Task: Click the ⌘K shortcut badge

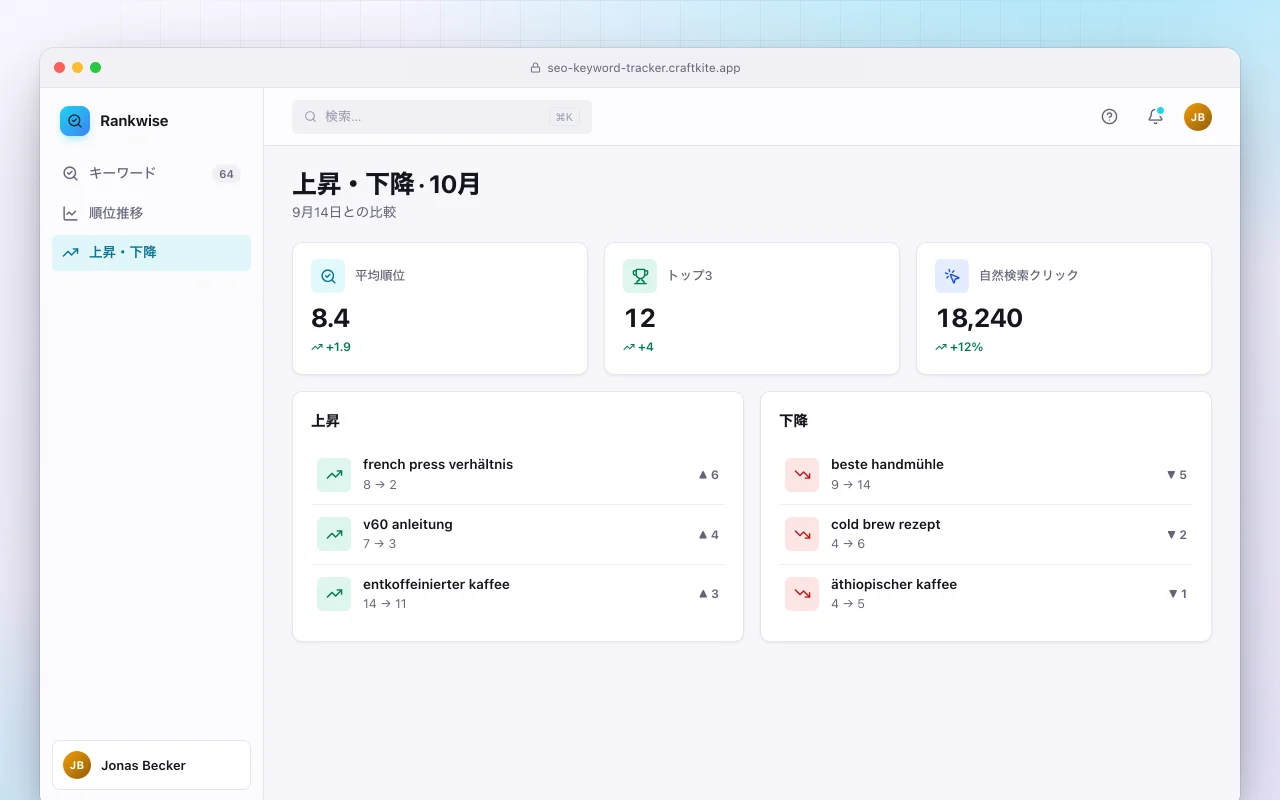Action: point(564,117)
